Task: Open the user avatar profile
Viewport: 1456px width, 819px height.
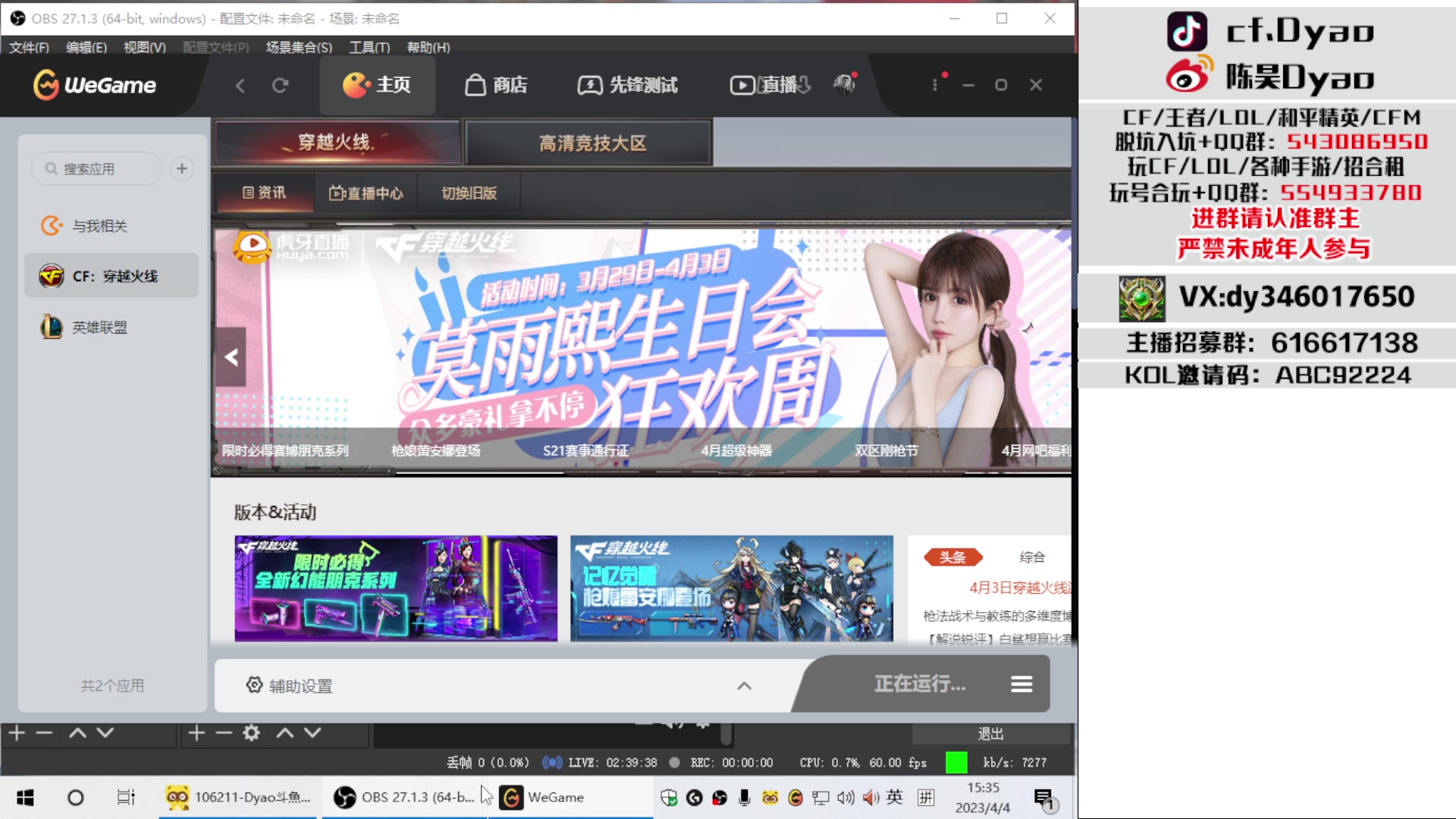Action: coord(844,84)
